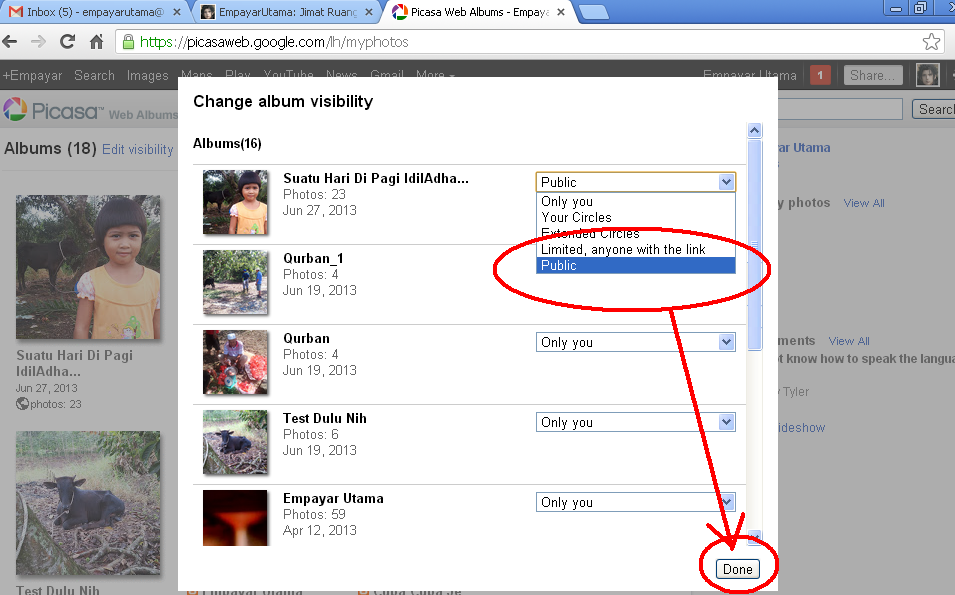Click the browser Forward arrow
This screenshot has height=595, width=955.
[x=38, y=41]
